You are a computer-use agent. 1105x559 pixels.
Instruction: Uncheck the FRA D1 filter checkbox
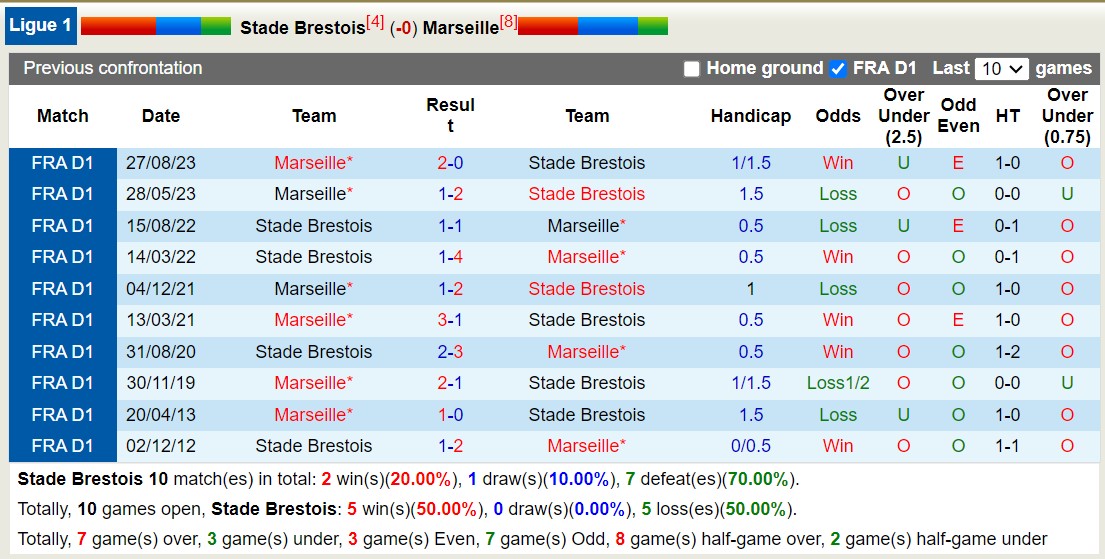pyautogui.click(x=838, y=69)
